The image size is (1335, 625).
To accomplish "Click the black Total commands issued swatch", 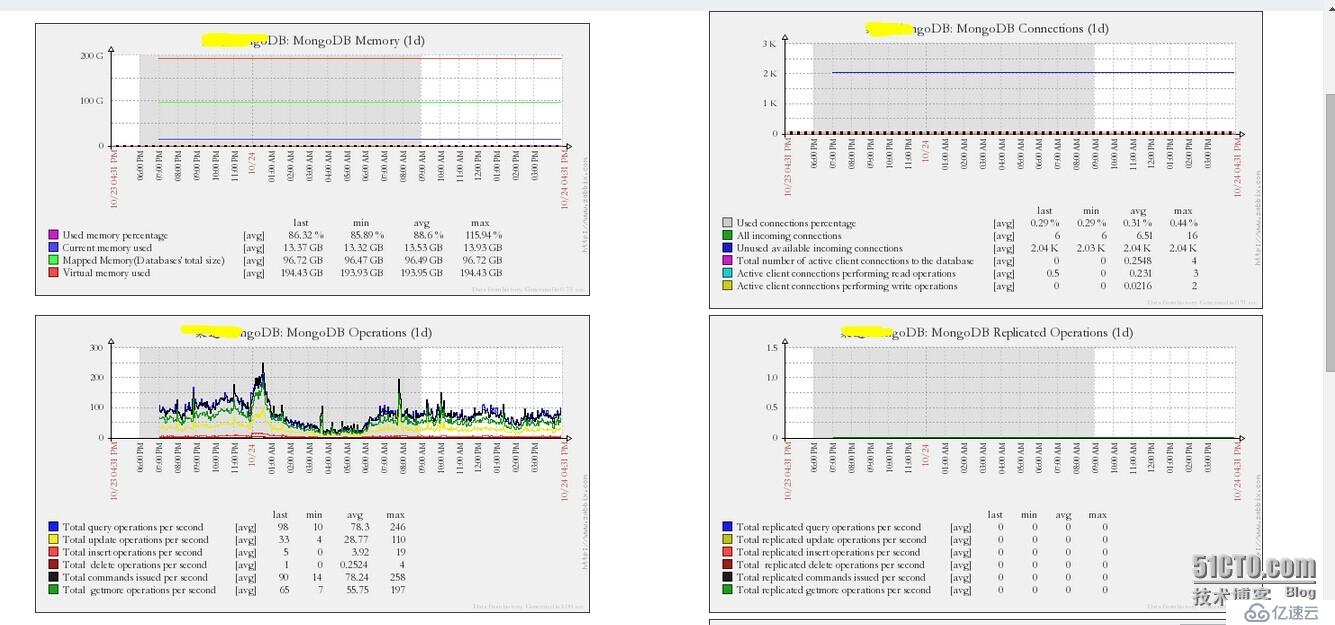I will click(x=54, y=577).
